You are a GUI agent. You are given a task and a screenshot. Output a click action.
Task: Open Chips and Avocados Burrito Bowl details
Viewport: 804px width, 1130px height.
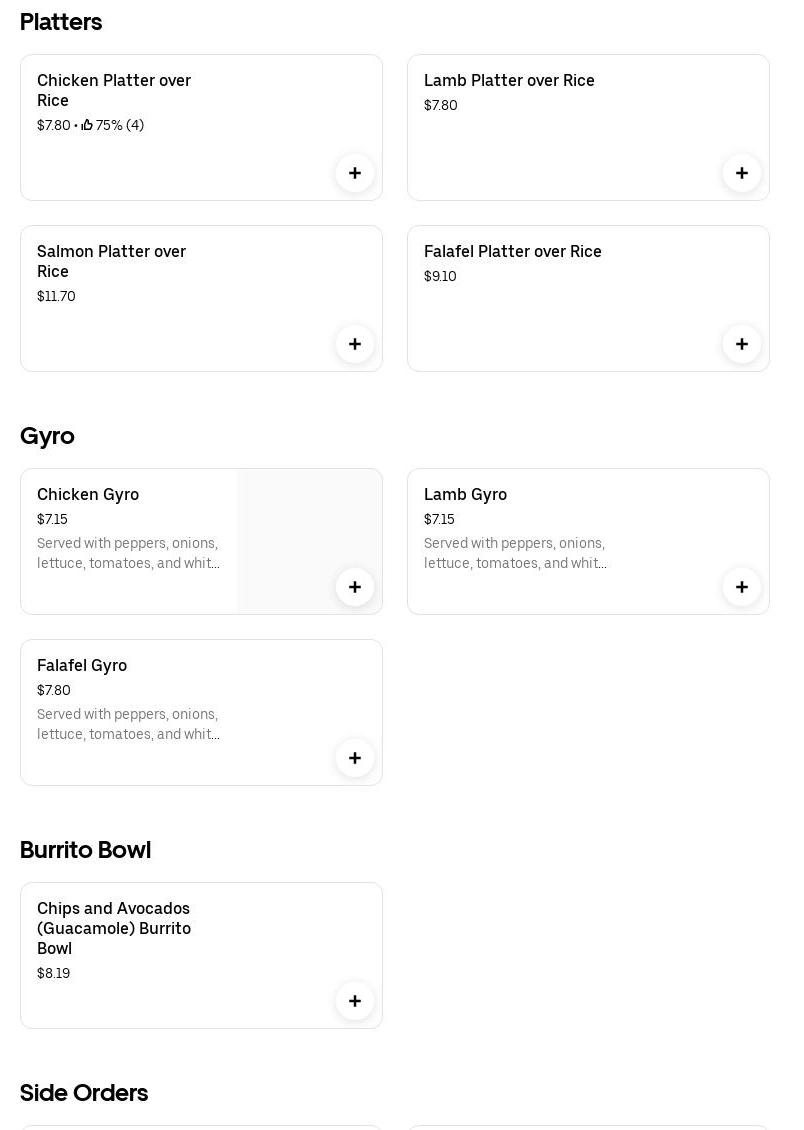pyautogui.click(x=114, y=928)
